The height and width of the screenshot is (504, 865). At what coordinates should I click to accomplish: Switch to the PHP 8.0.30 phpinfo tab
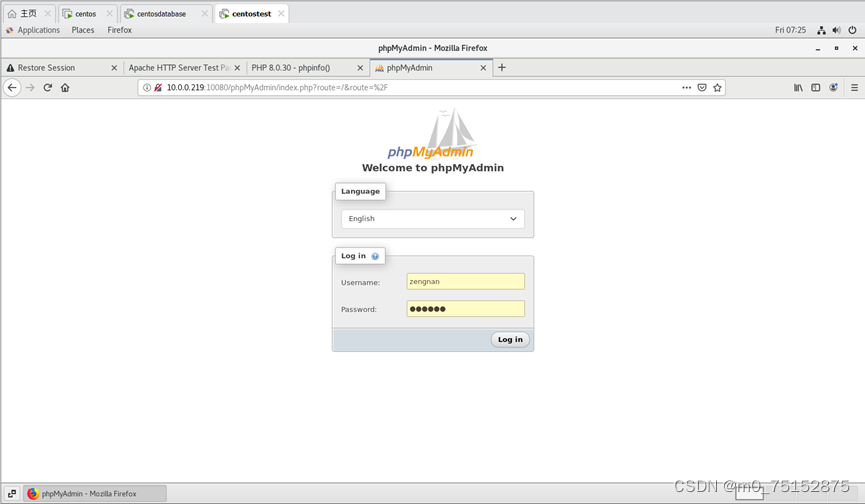(307, 68)
